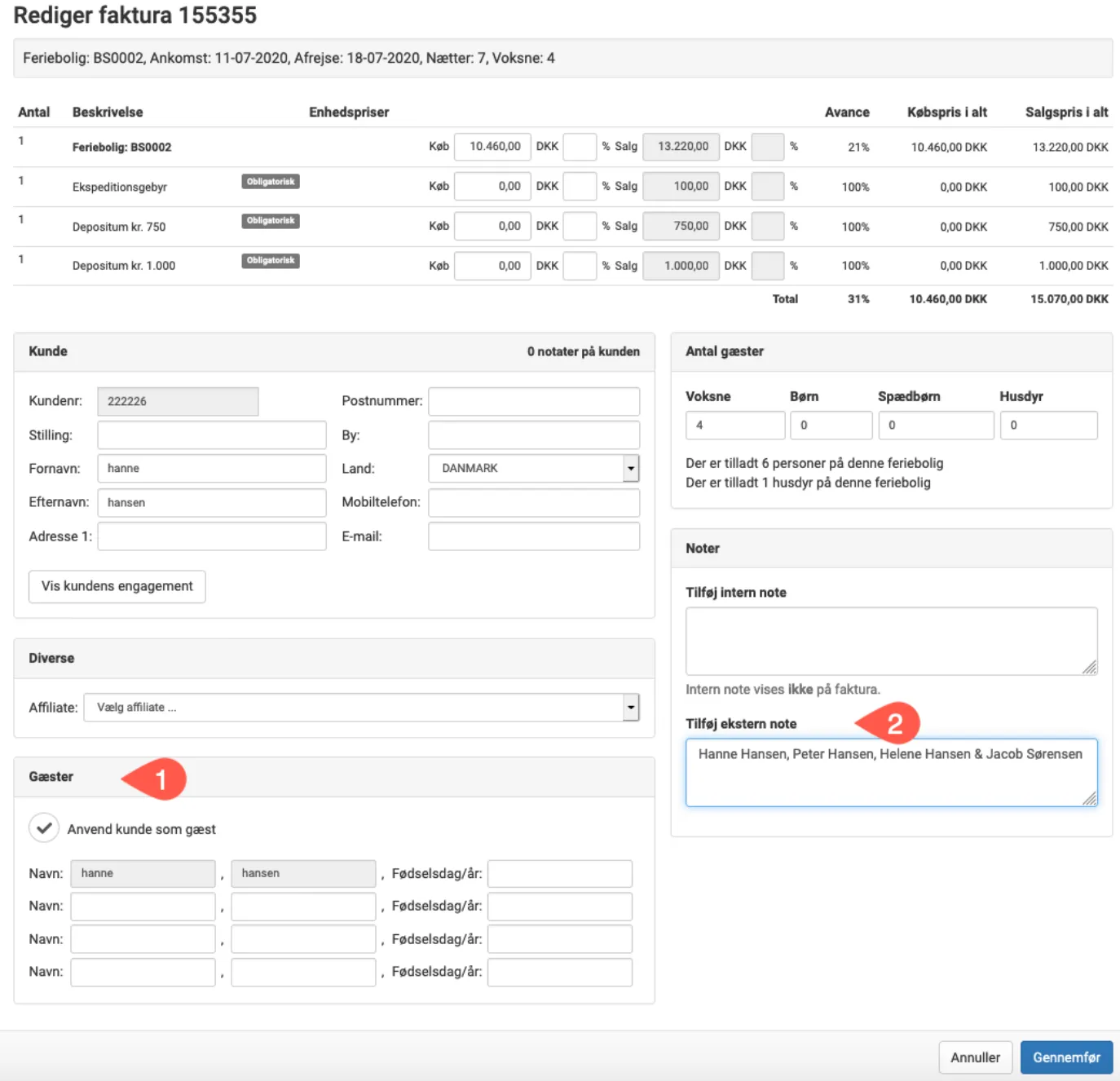The height and width of the screenshot is (1081, 1120).
Task: Click the 'Tilføj intern note' text area
Action: (x=890, y=641)
